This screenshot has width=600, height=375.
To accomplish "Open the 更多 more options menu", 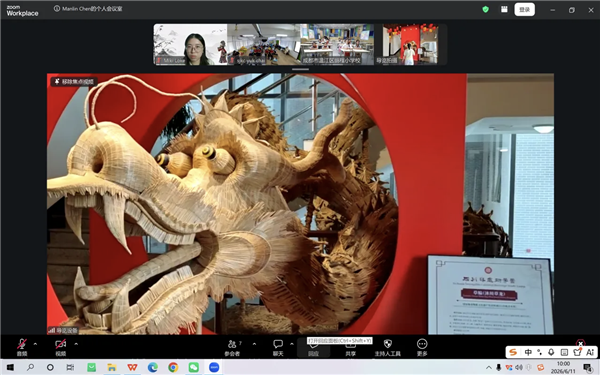I will [422, 347].
